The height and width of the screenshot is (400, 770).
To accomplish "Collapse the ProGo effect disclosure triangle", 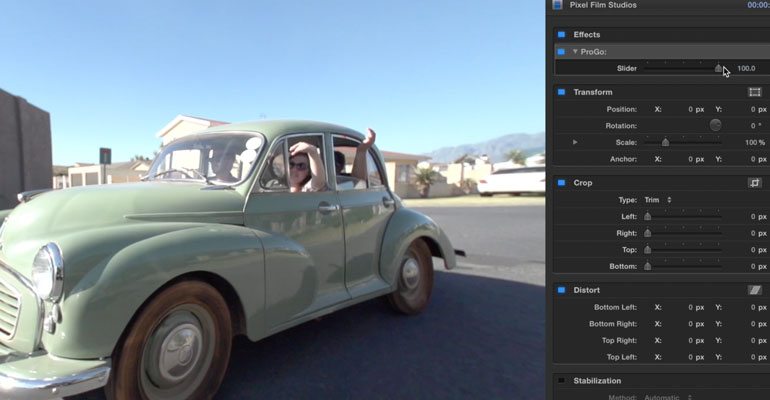I will pos(575,52).
